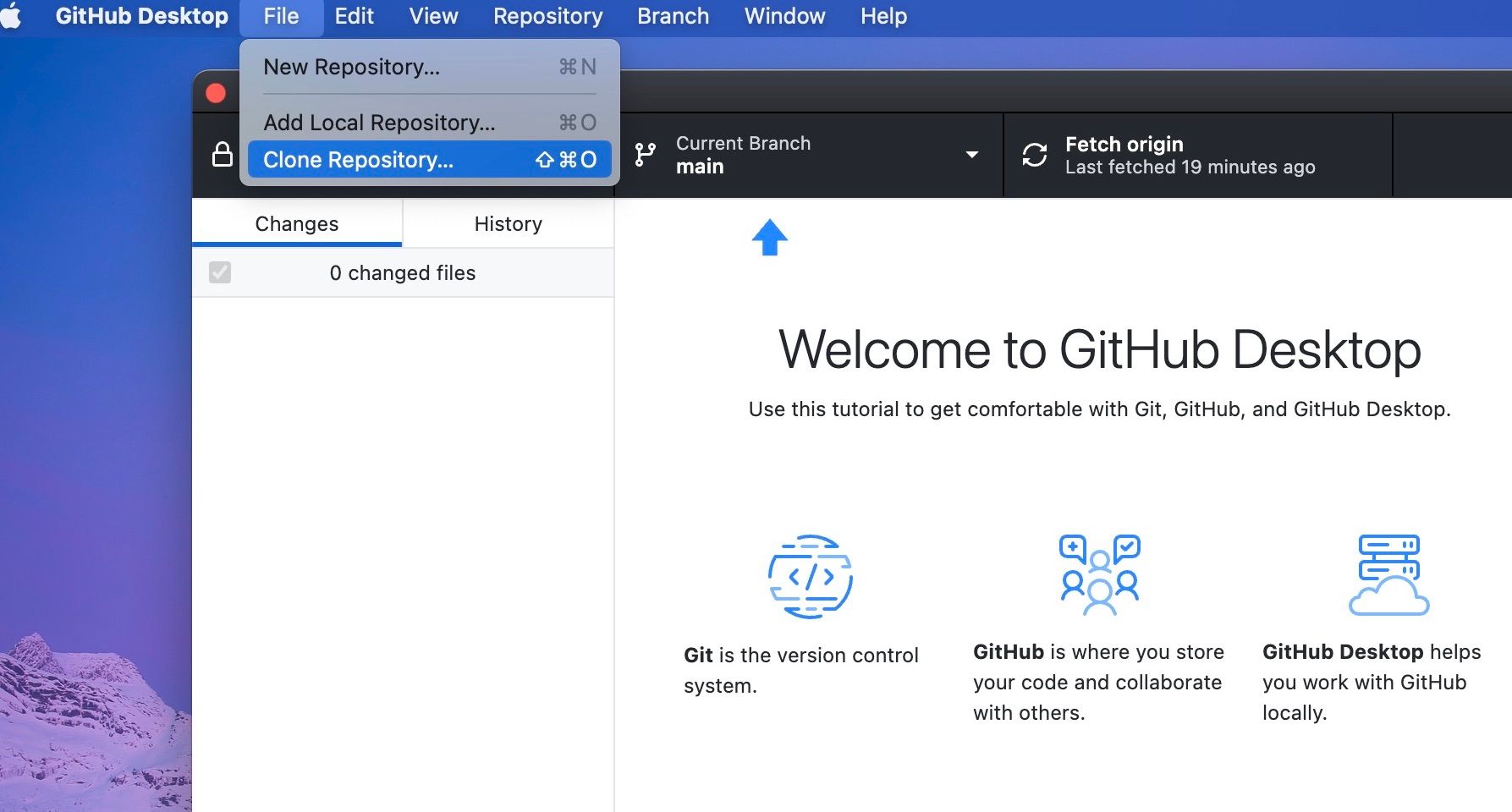Click the repository lock icon
Image resolution: width=1512 pixels, height=812 pixels.
[x=223, y=155]
